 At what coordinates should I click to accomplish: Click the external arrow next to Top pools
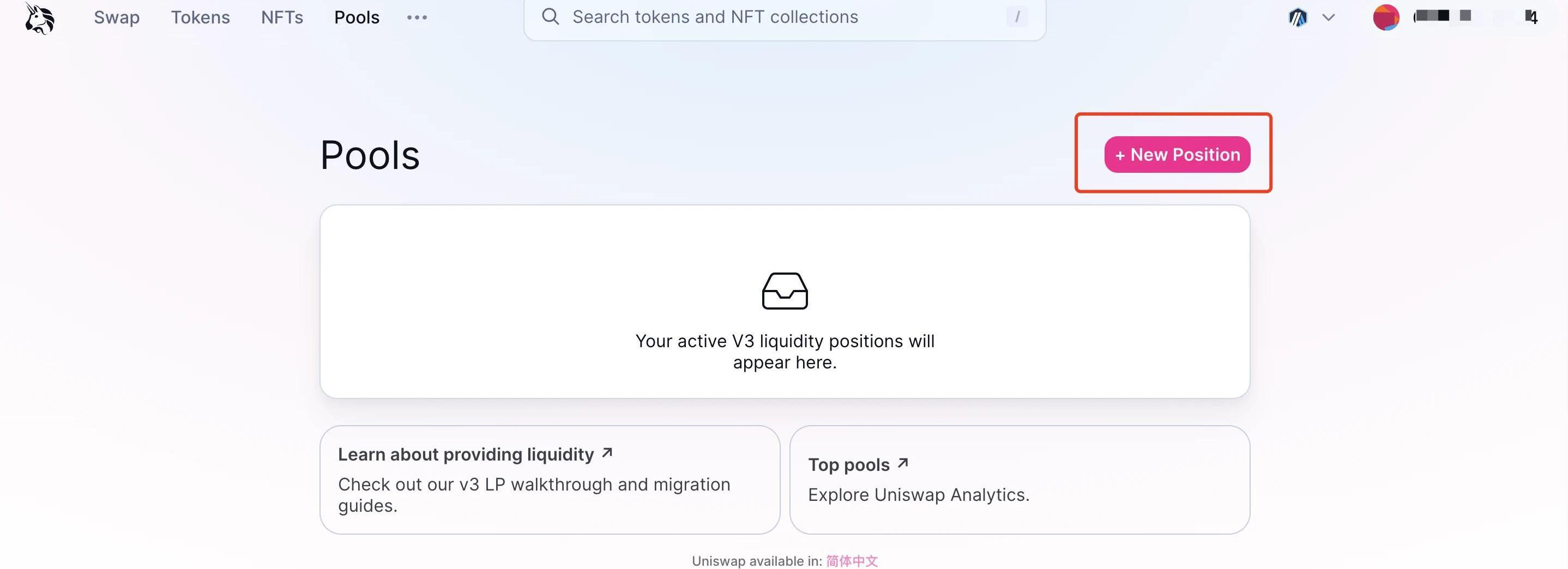[x=903, y=464]
